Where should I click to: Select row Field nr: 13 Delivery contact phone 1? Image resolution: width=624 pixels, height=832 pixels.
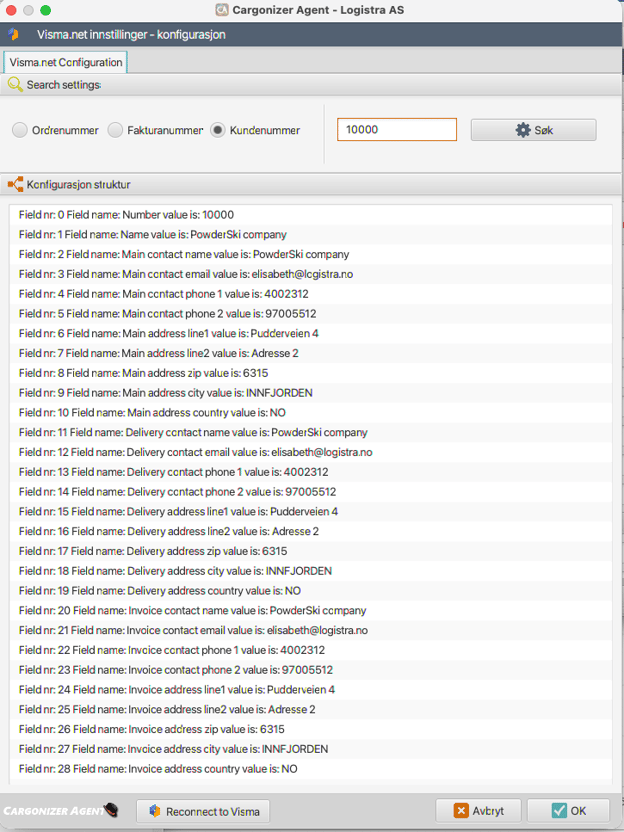[x=311, y=472]
